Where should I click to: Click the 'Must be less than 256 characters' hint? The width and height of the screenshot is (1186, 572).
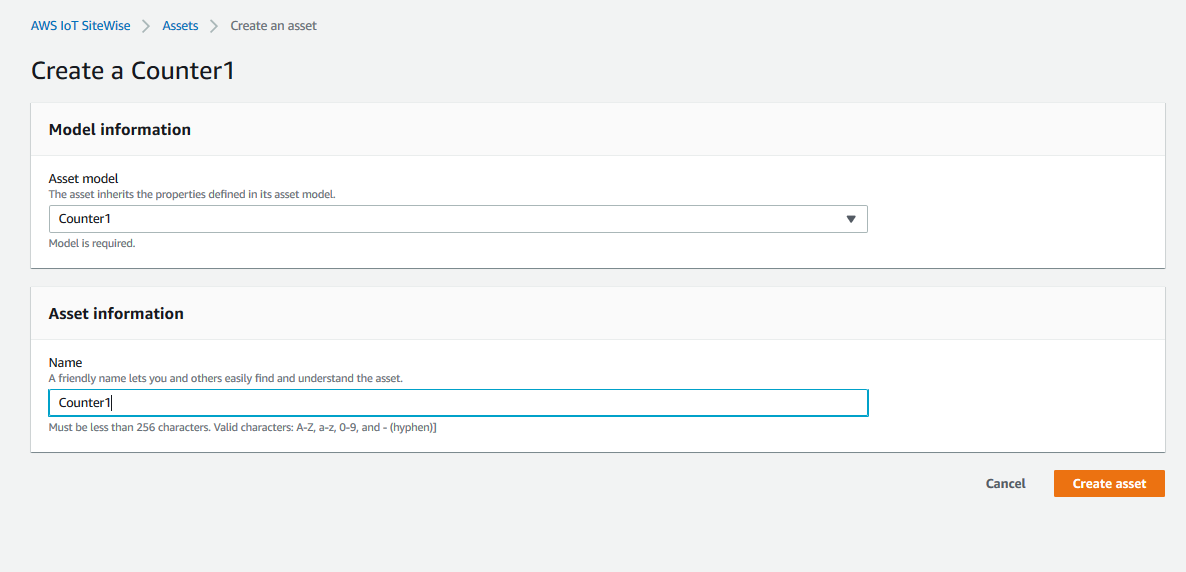(x=242, y=427)
